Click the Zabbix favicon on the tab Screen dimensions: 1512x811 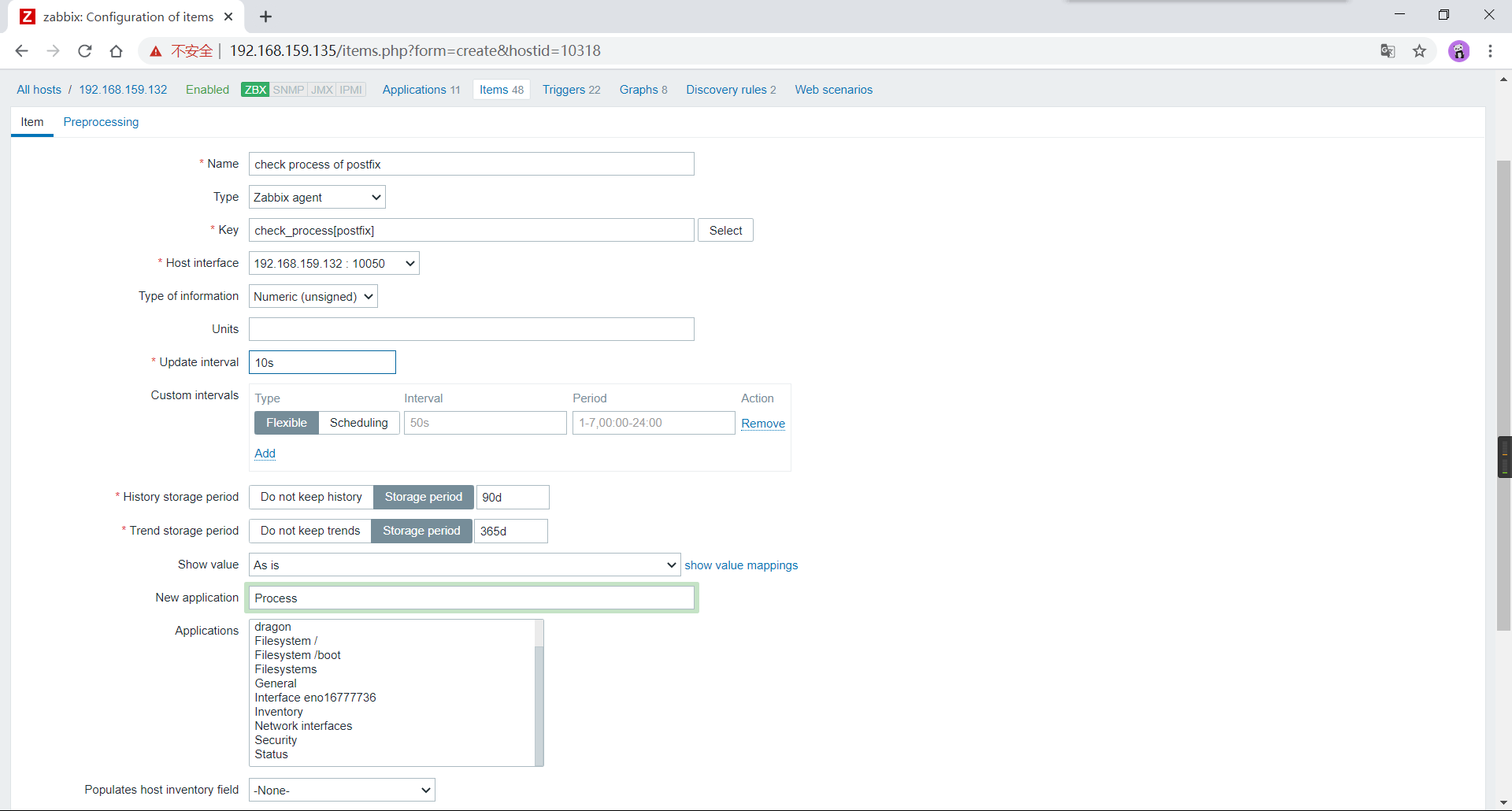click(x=28, y=17)
